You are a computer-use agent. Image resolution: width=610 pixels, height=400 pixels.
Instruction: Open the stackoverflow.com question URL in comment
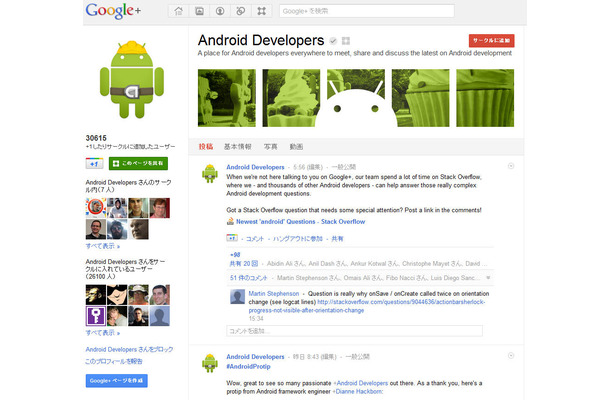pos(366,306)
